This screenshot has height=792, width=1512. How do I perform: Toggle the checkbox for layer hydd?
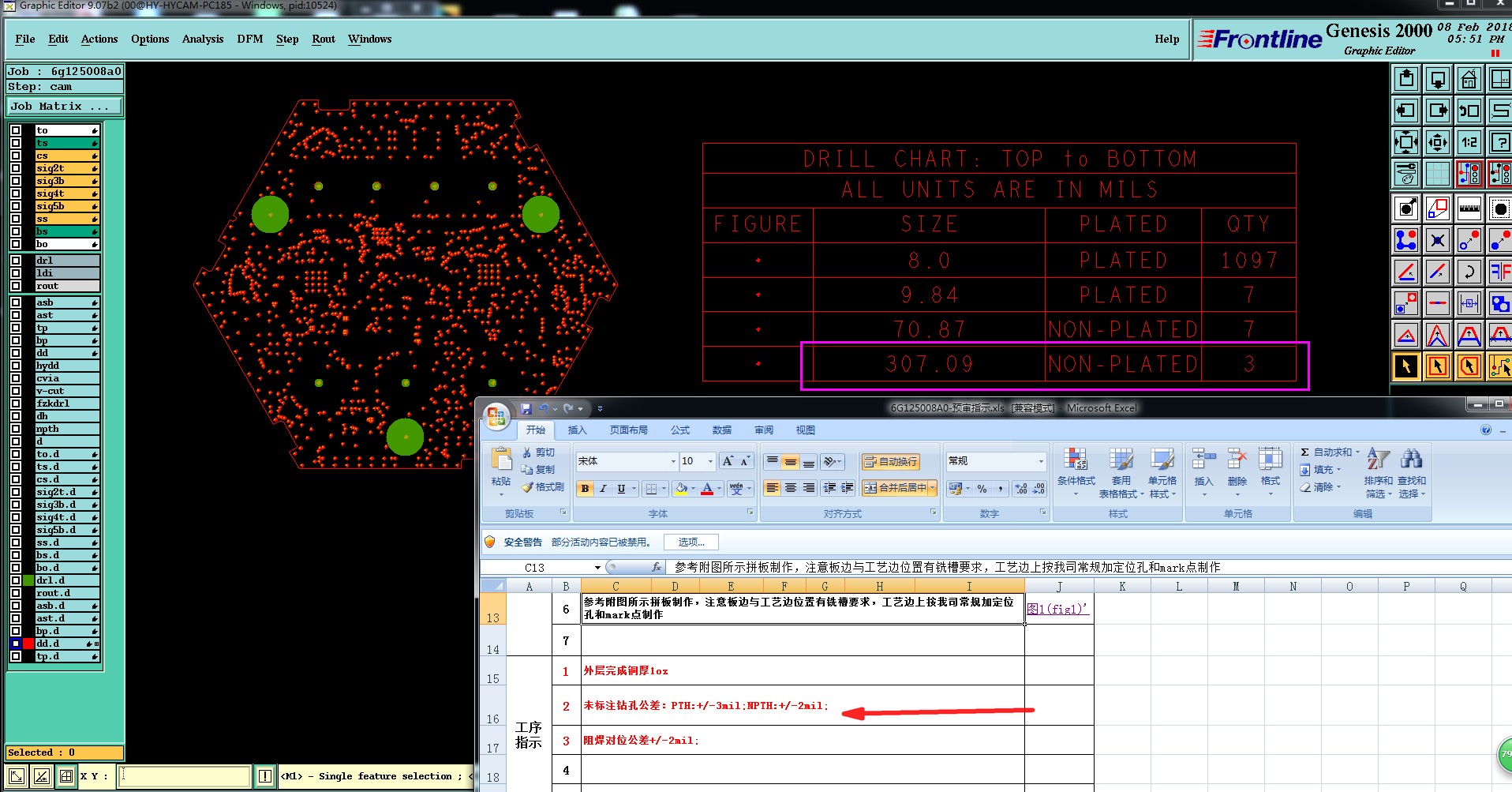coord(16,366)
